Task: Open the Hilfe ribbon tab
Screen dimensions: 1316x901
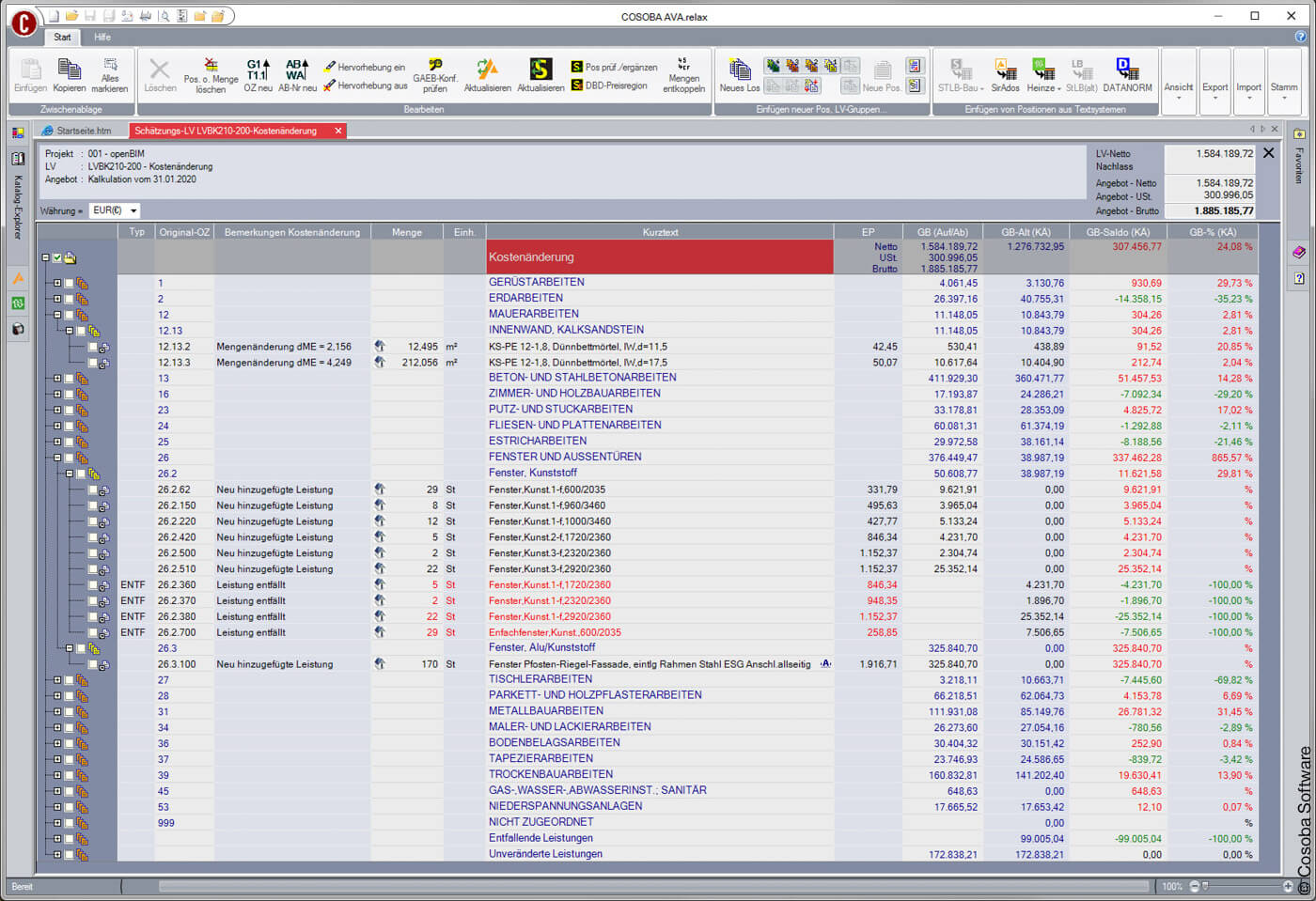Action: (102, 38)
